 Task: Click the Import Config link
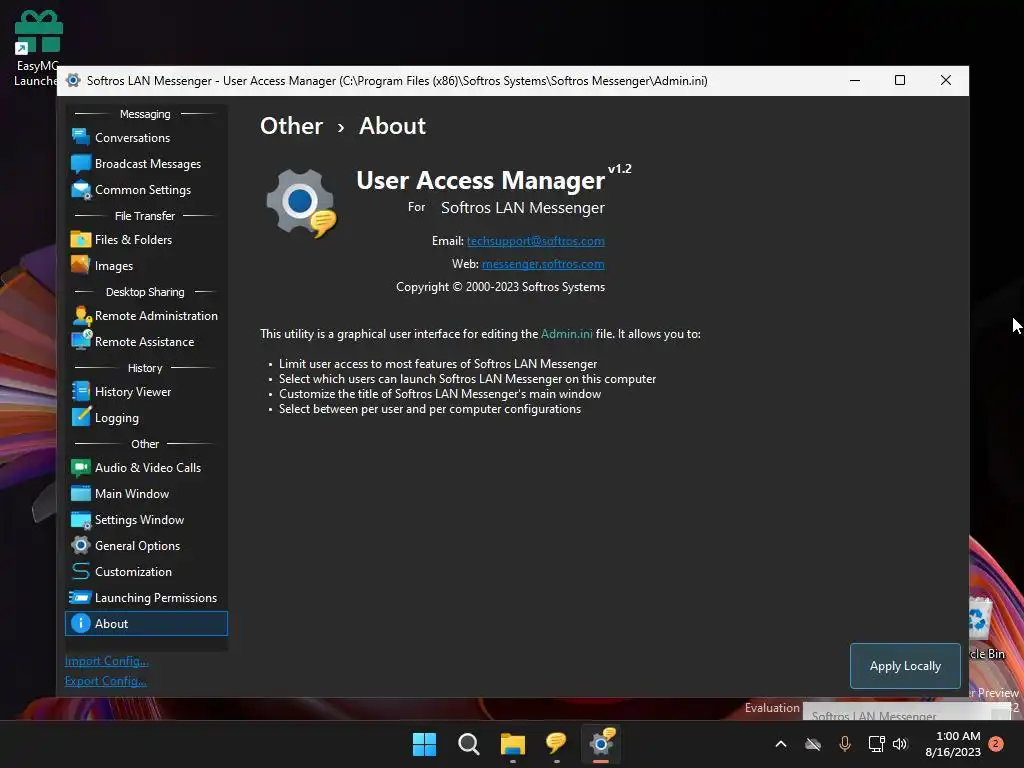[106, 661]
